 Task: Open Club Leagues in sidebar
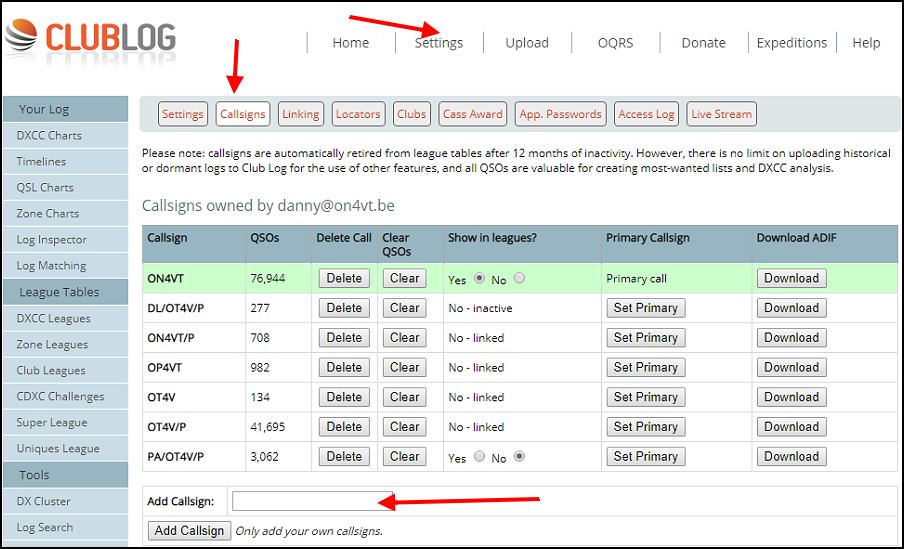[x=65, y=370]
